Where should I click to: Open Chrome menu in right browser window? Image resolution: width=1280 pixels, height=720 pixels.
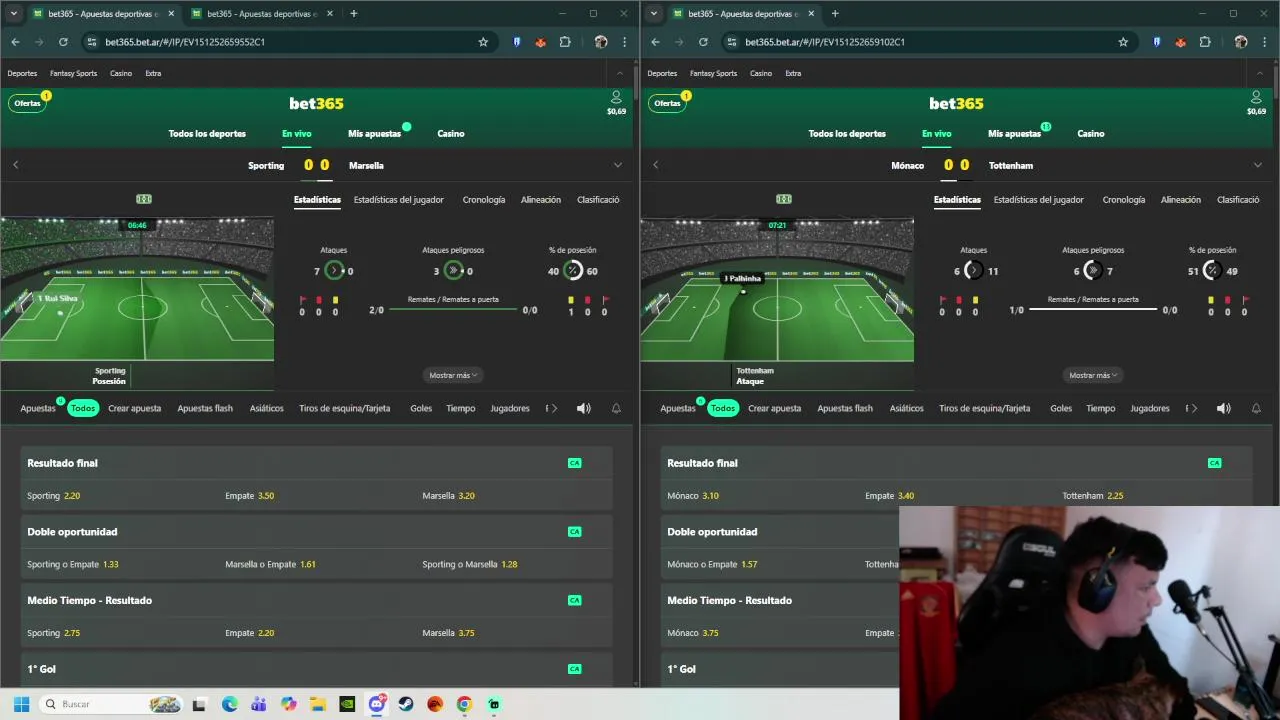(1264, 42)
